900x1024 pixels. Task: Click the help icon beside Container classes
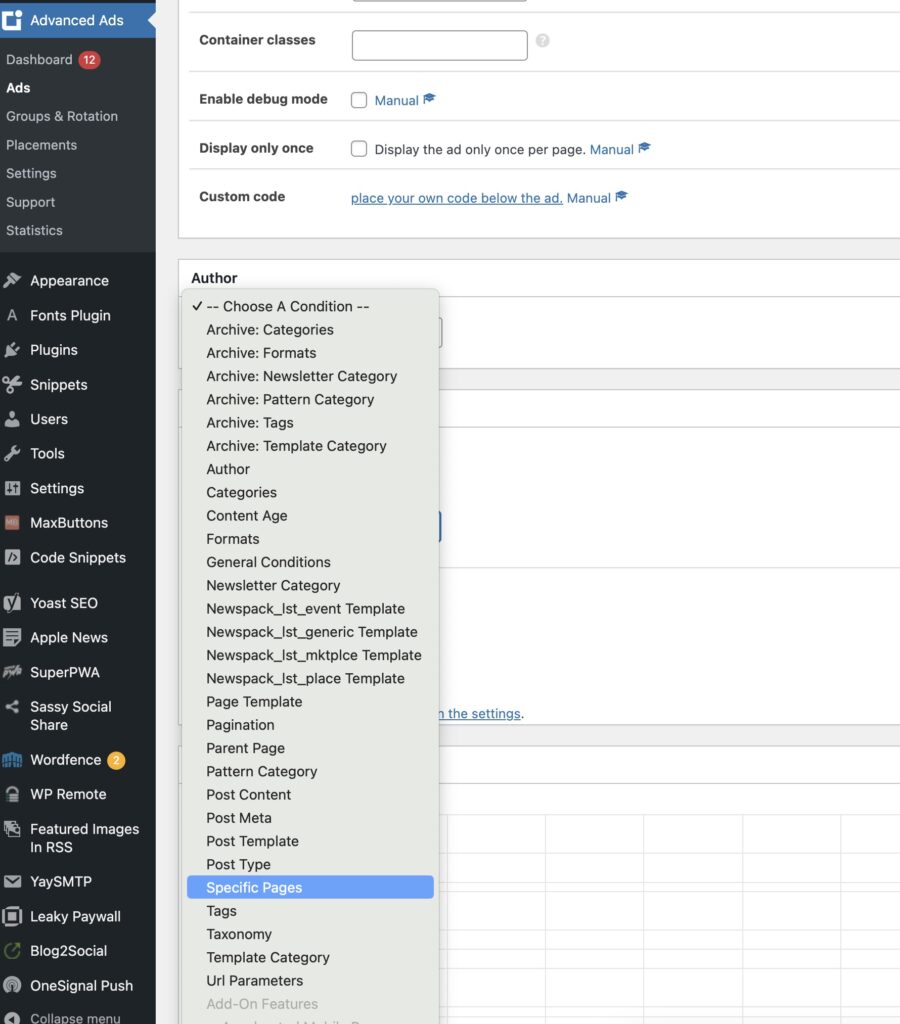543,41
